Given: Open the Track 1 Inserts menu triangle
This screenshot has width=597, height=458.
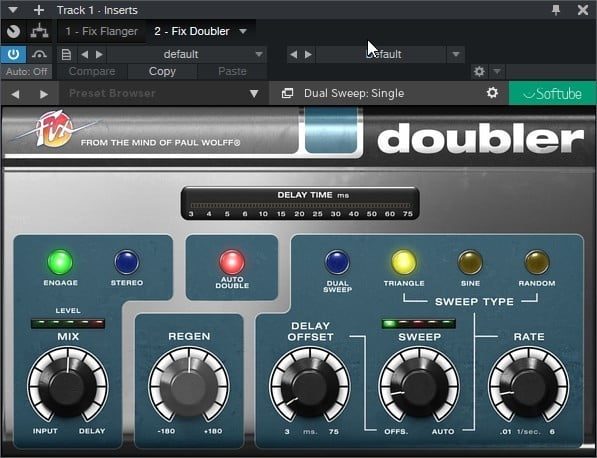Looking at the screenshot, I should (x=13, y=10).
